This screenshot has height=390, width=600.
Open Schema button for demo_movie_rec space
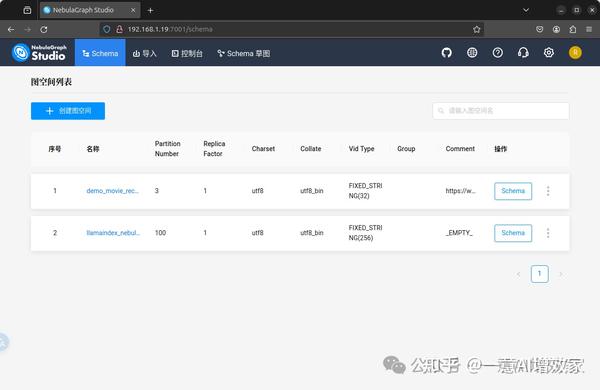pyautogui.click(x=513, y=191)
